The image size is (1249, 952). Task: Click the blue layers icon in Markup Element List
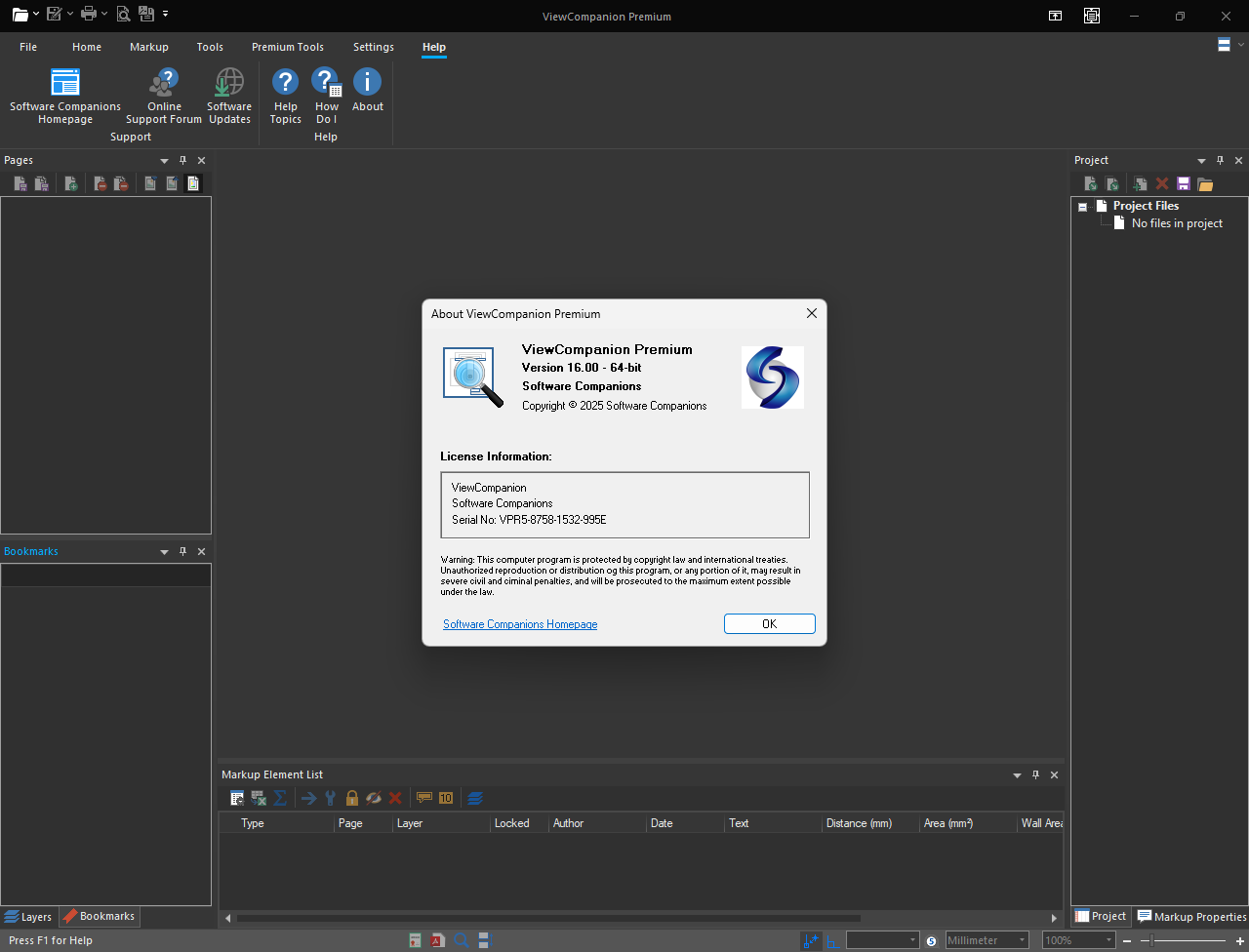click(475, 798)
